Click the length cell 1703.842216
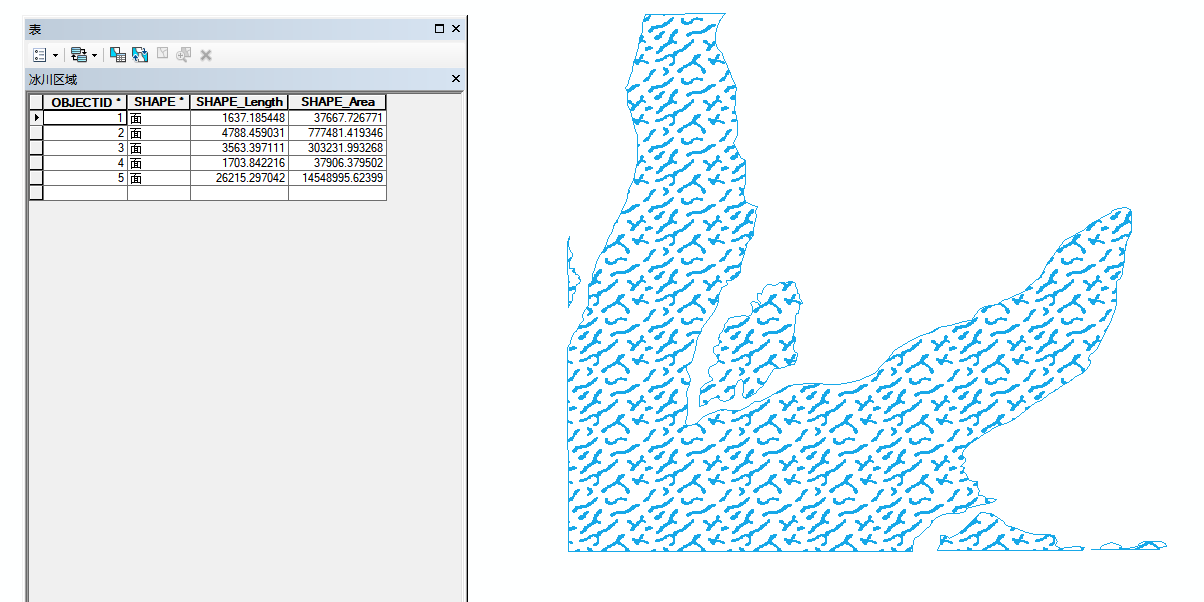1204x602 pixels. (x=239, y=162)
